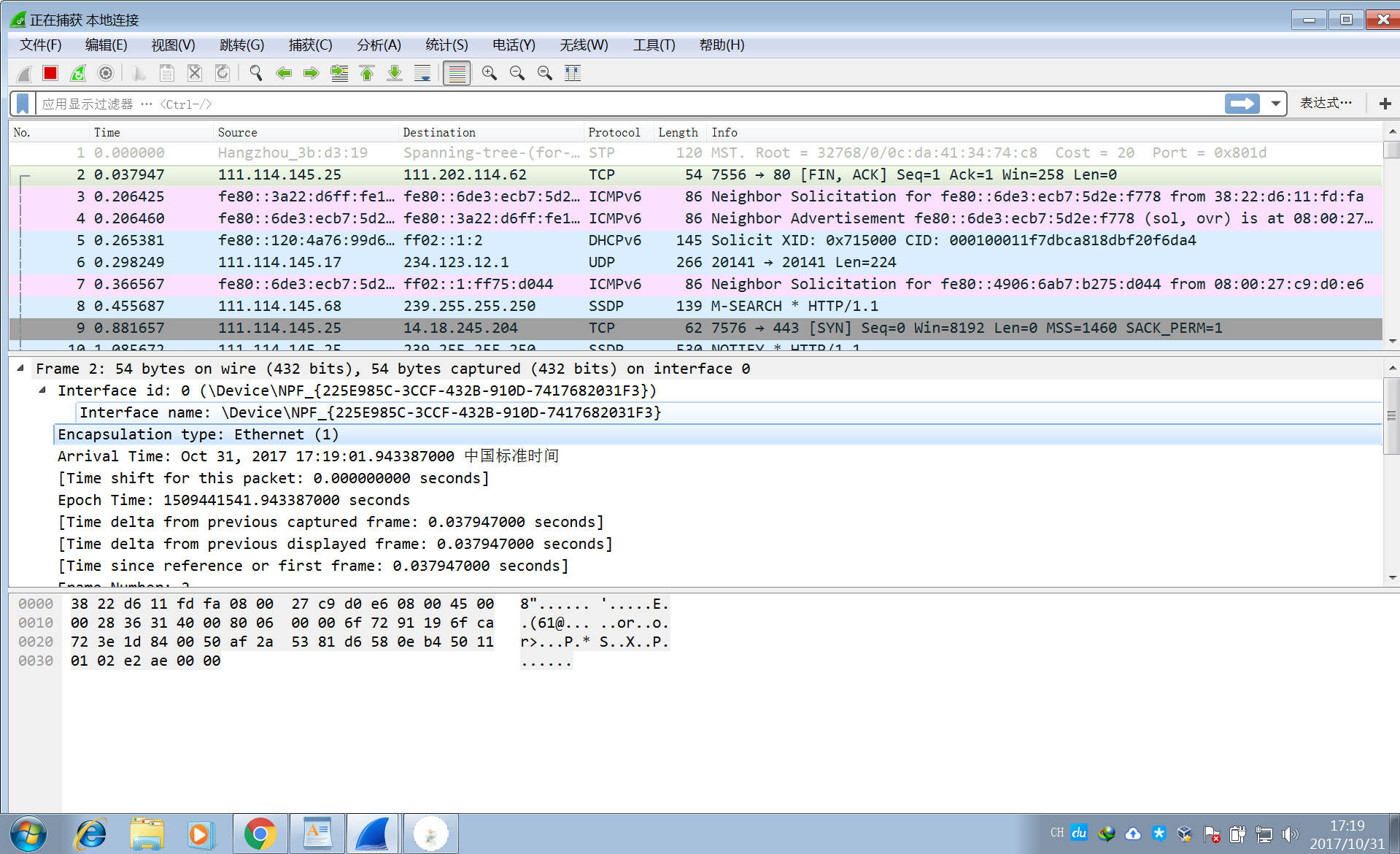Open the 工具(T) menu
This screenshot has width=1400, height=854.
pos(654,45)
